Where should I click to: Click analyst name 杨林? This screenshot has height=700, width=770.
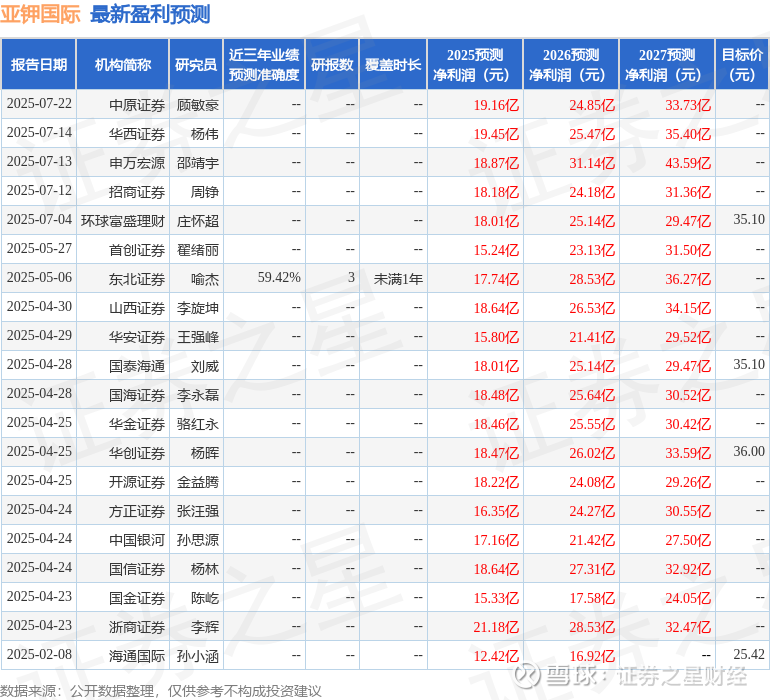(x=204, y=569)
